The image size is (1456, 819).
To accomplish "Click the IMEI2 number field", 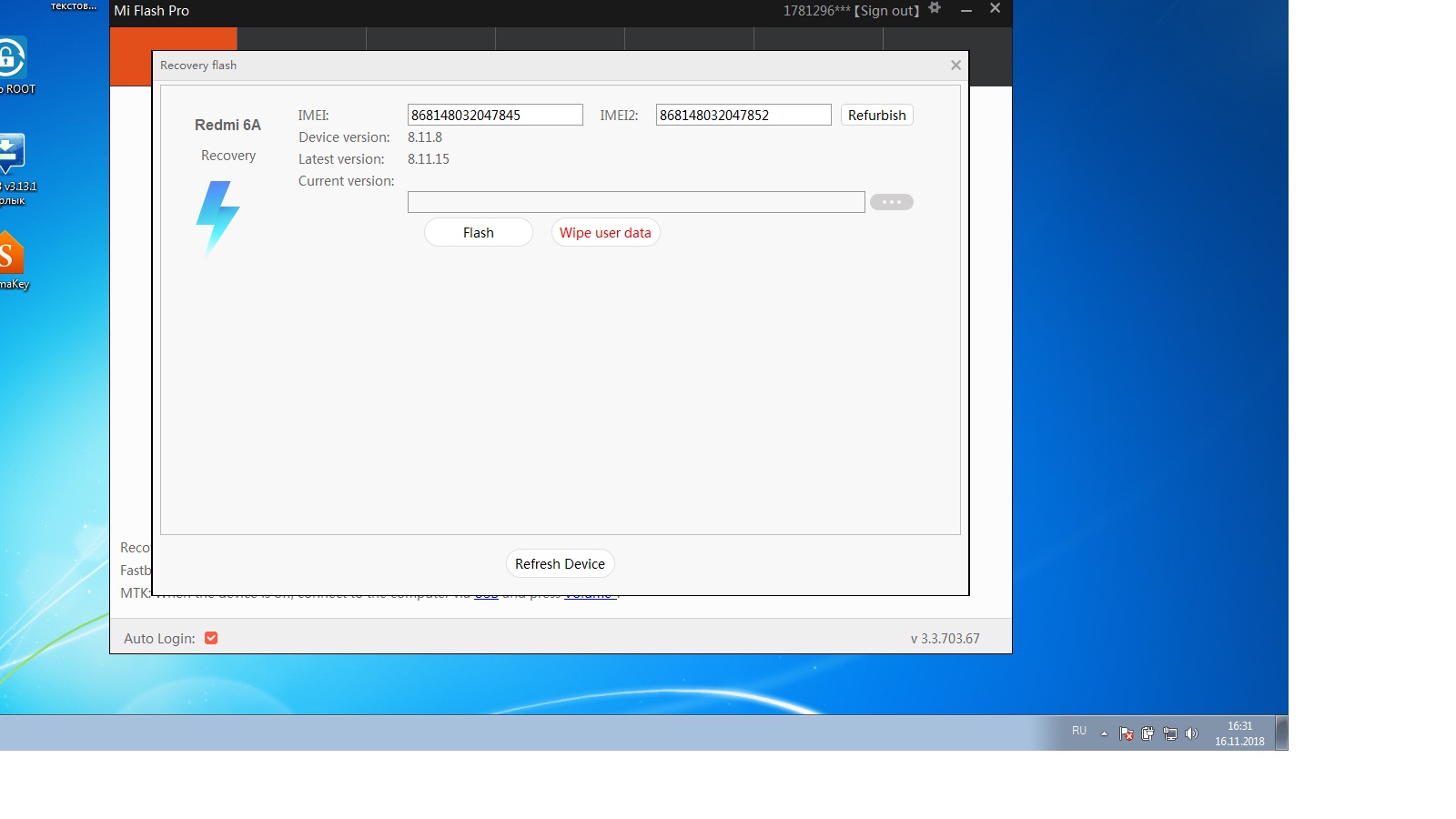I will click(x=743, y=116).
